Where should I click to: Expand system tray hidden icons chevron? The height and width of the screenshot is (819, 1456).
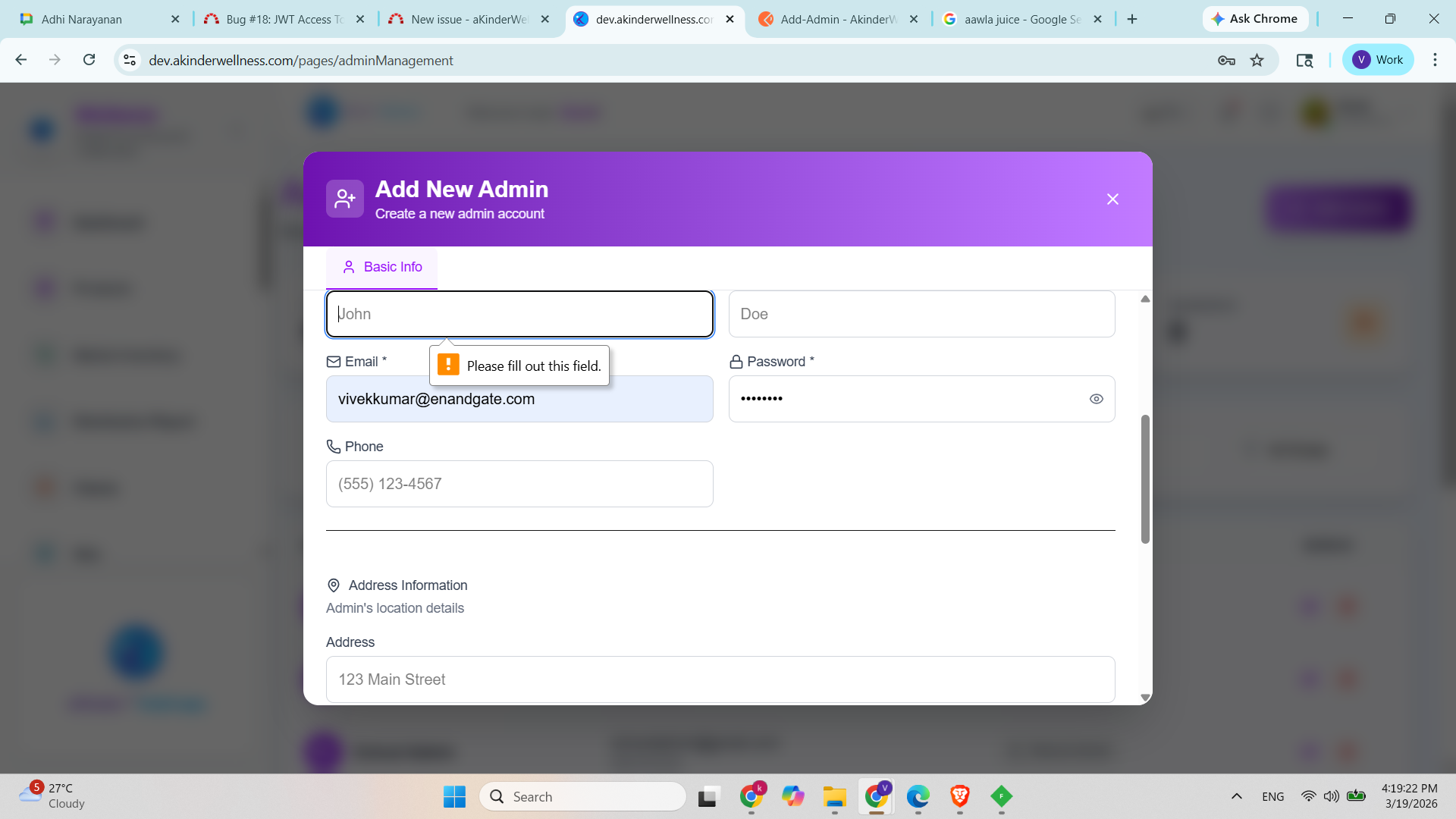pos(1236,796)
